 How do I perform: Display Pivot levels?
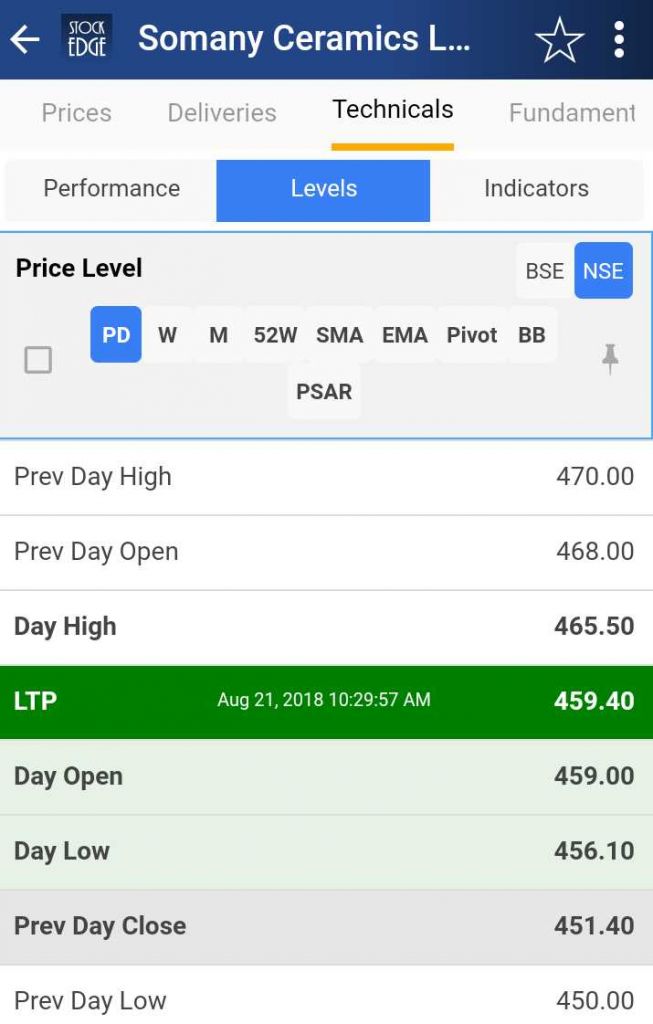pos(470,335)
